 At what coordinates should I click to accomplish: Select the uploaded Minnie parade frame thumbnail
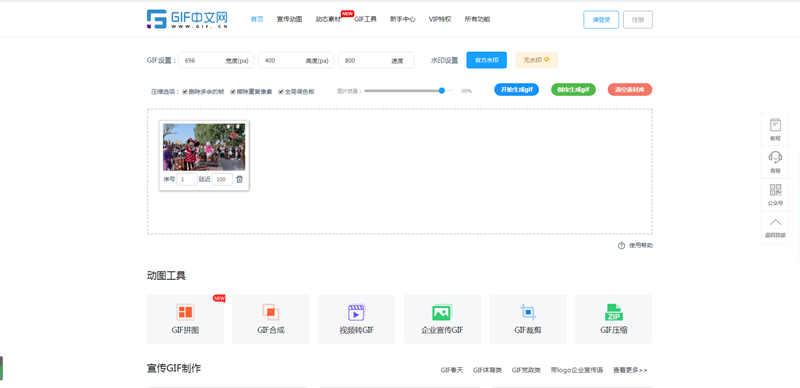204,147
